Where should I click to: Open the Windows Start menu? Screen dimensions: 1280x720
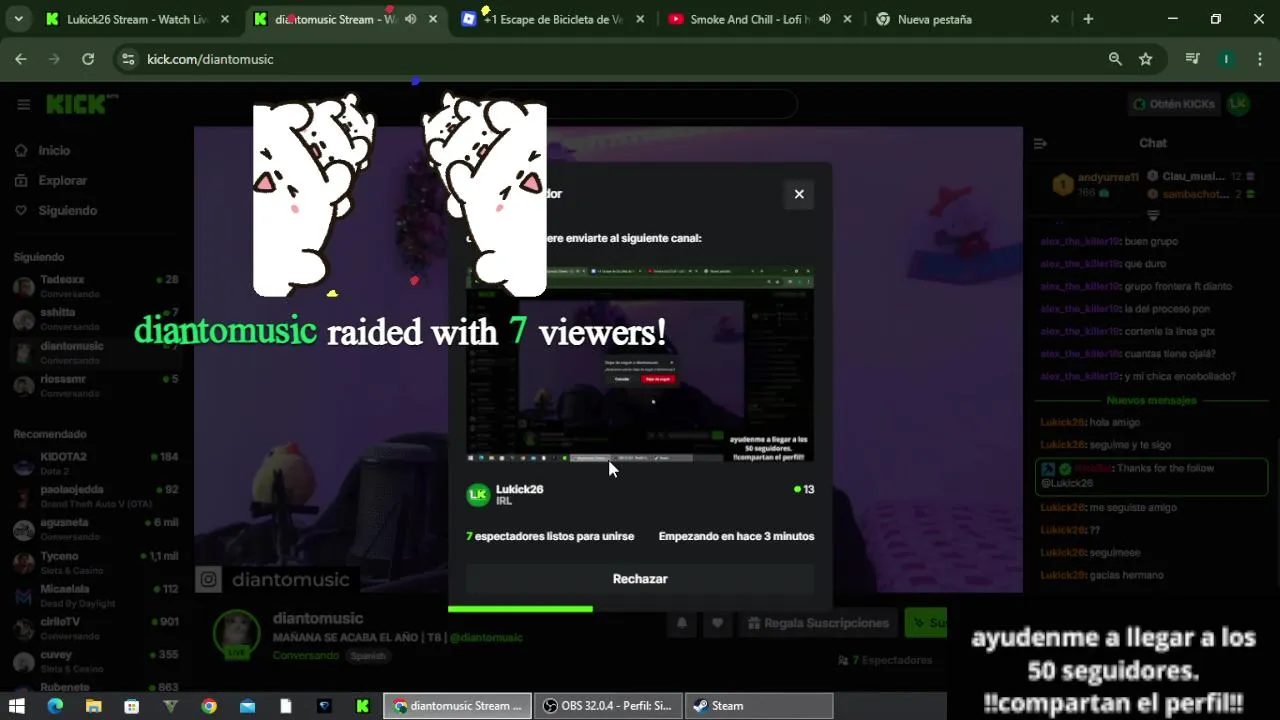17,706
